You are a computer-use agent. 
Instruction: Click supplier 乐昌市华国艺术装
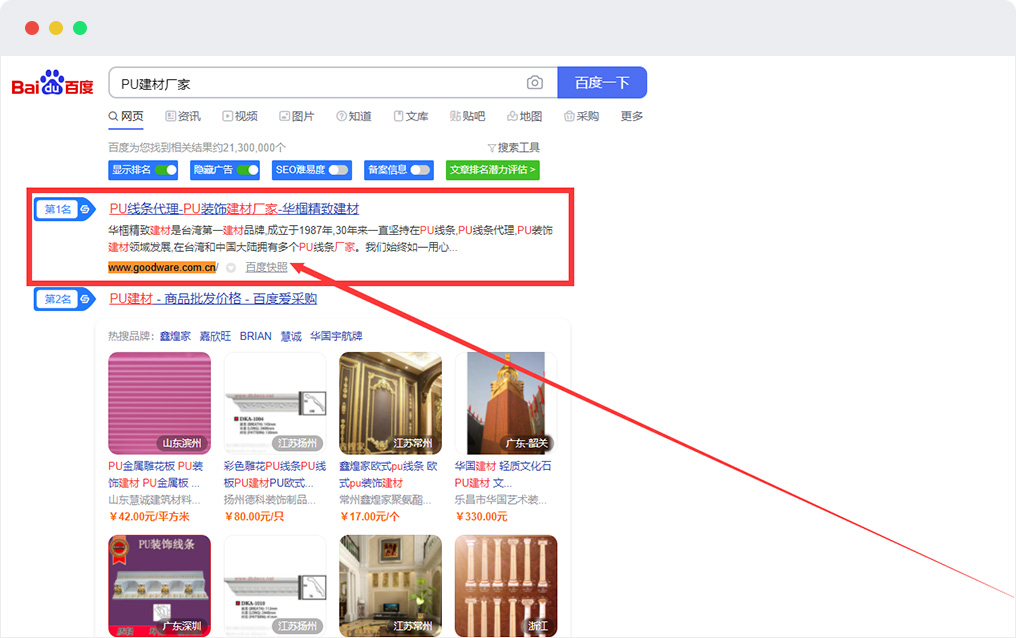(x=501, y=499)
